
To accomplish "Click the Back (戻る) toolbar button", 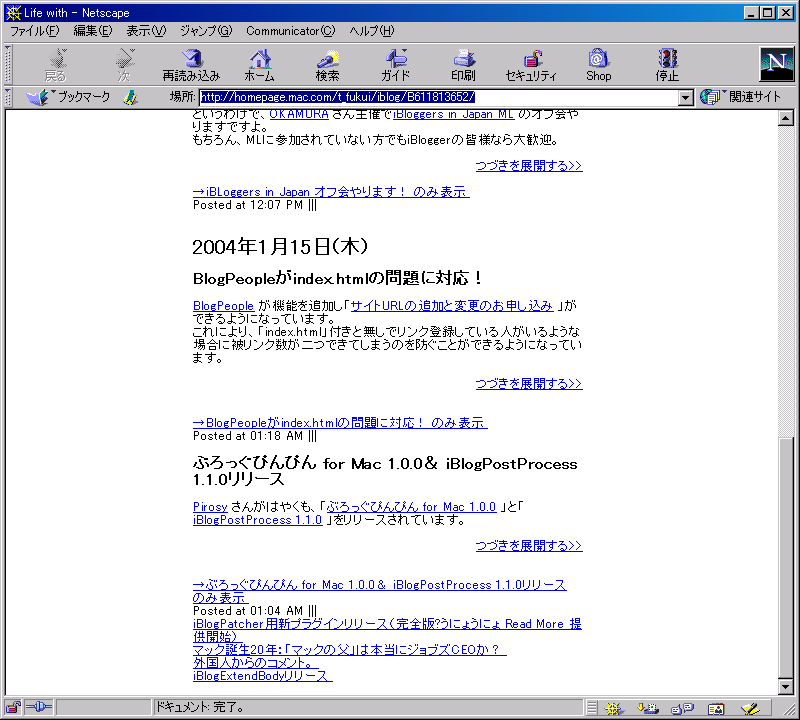I will click(56, 65).
